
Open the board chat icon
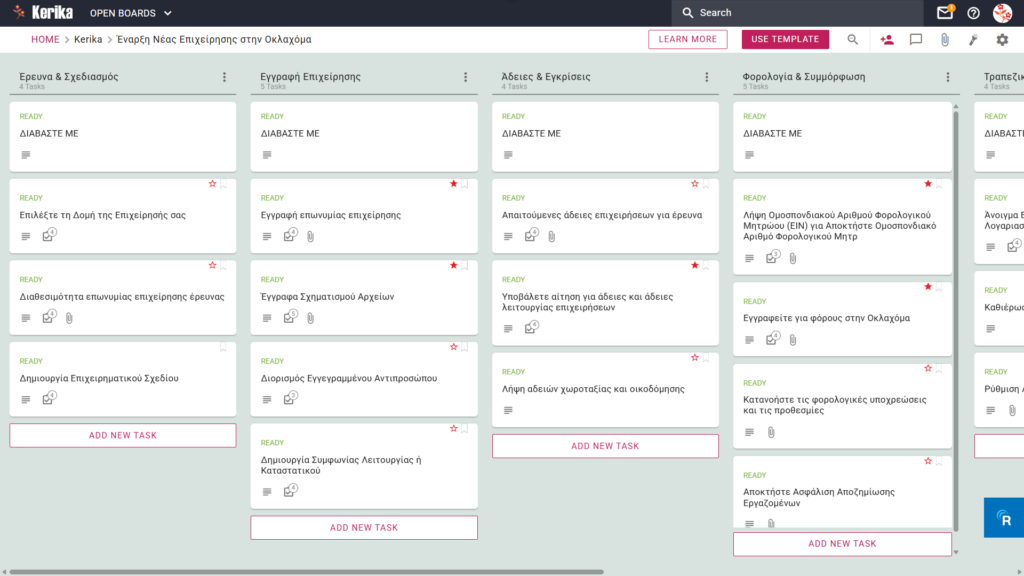point(916,40)
